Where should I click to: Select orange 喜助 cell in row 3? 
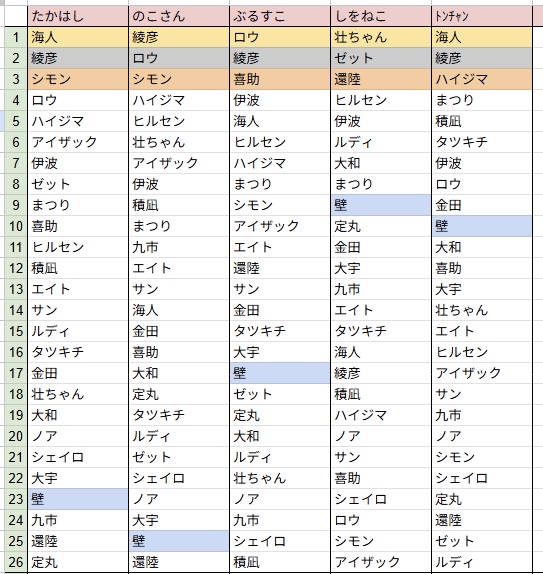(x=280, y=79)
